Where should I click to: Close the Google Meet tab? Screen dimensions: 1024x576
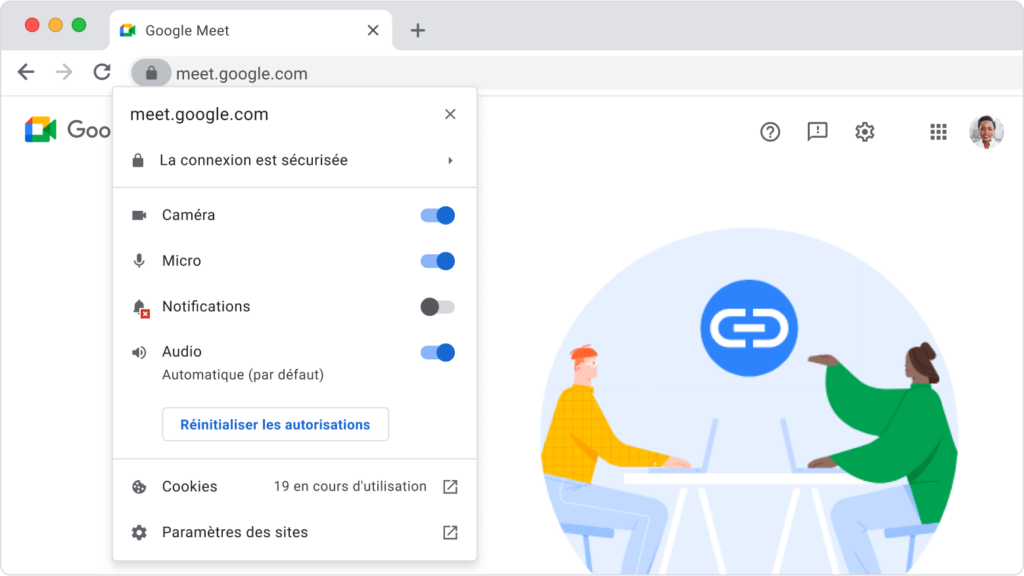[373, 31]
